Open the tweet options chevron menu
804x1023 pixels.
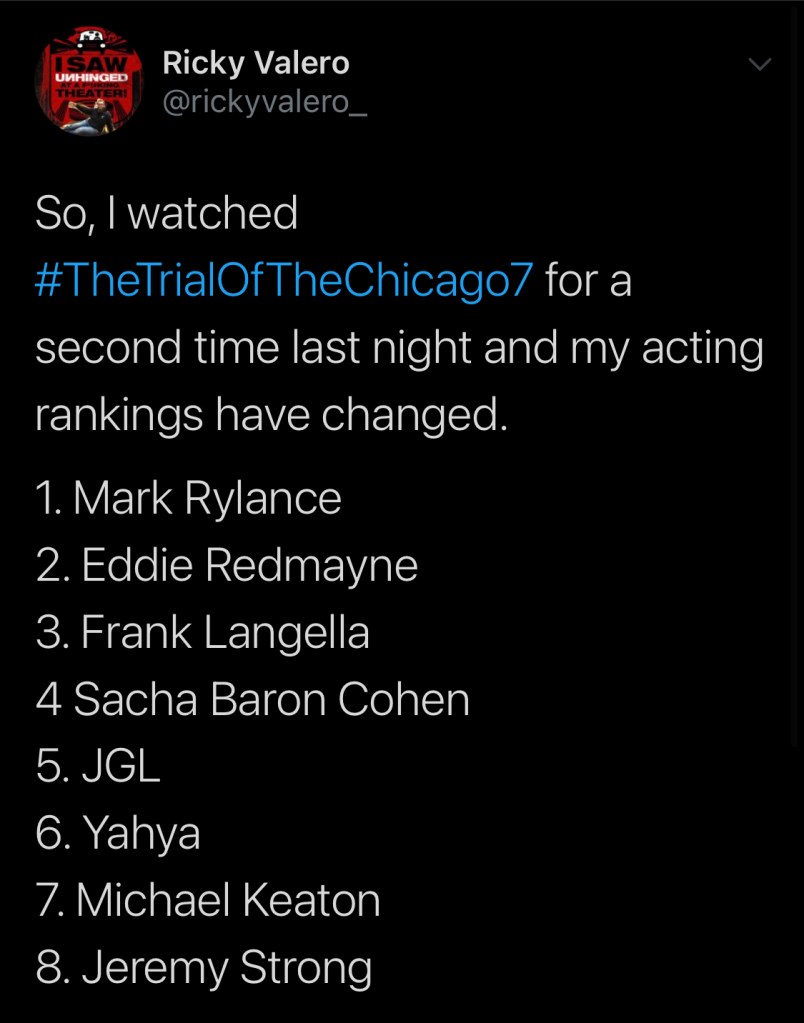point(760,65)
